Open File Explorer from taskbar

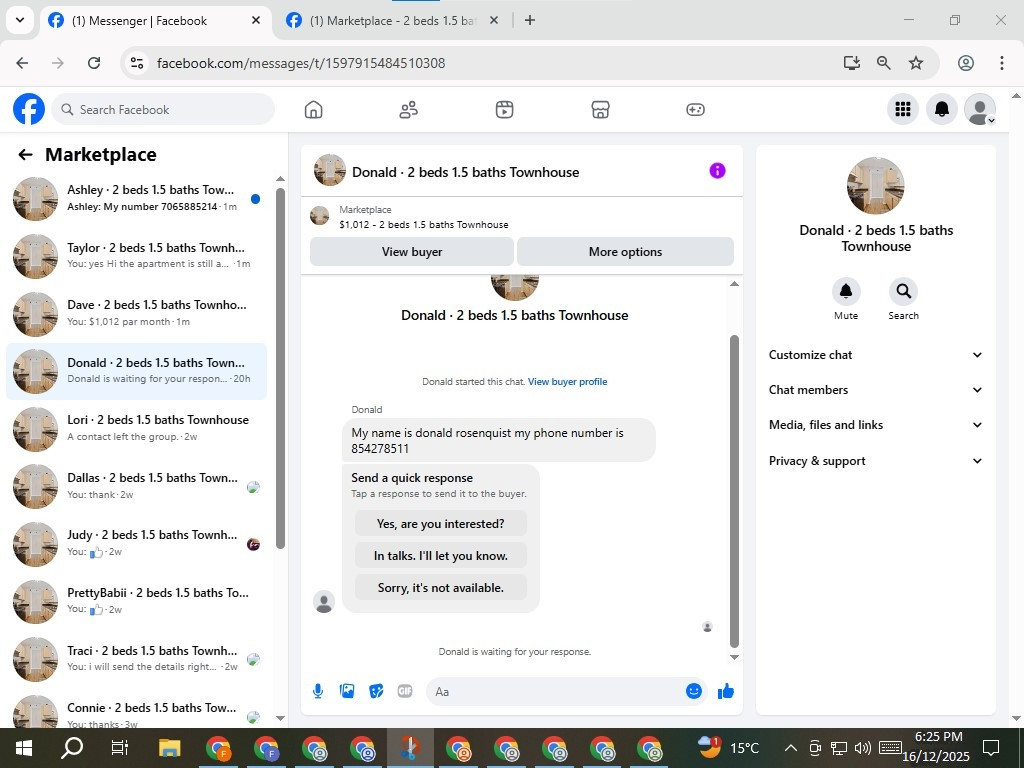click(169, 748)
